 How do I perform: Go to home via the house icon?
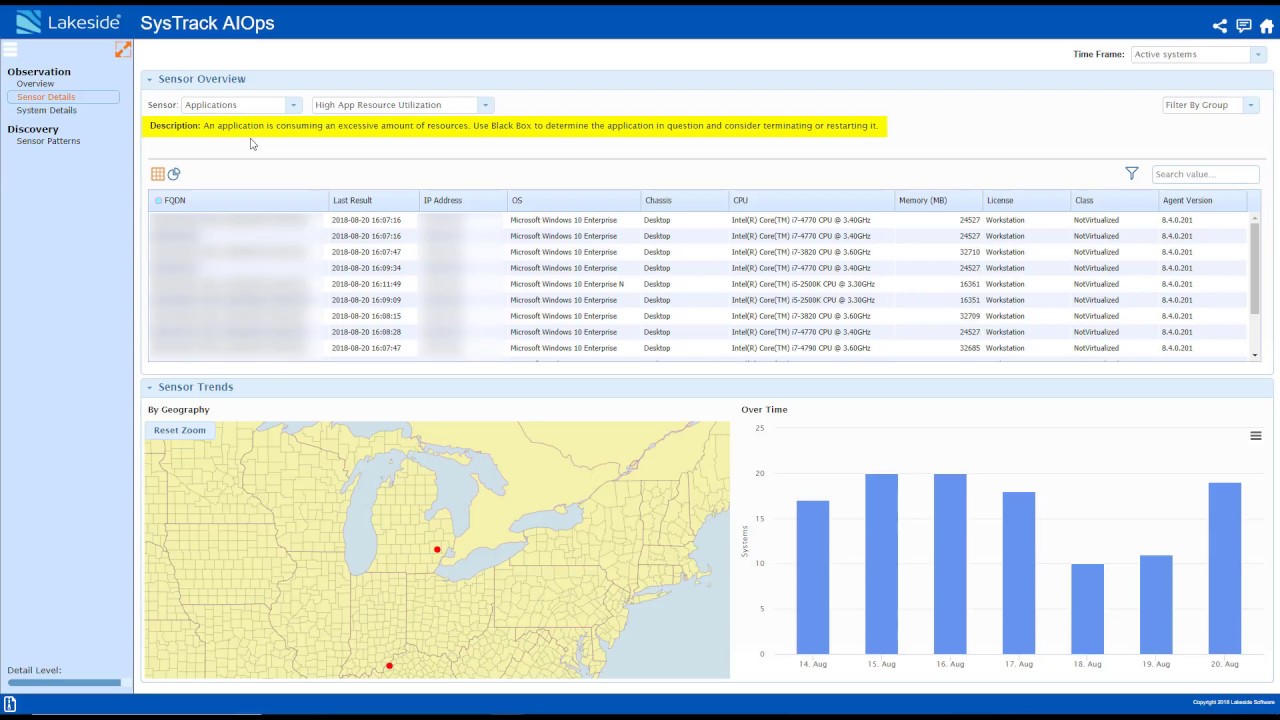point(1266,26)
